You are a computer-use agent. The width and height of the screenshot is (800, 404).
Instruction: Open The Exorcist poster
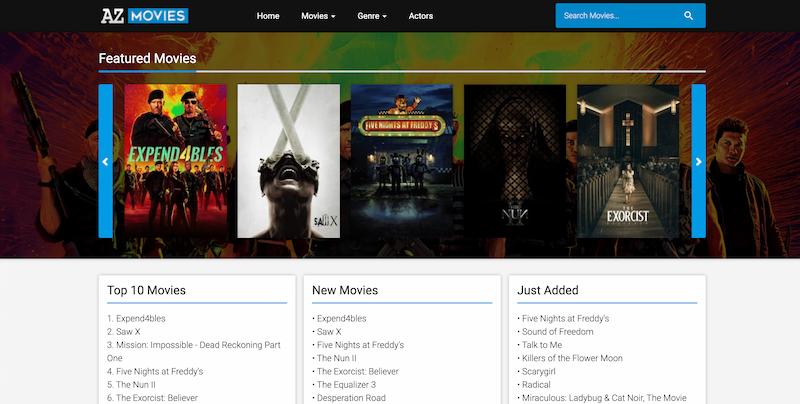(627, 161)
